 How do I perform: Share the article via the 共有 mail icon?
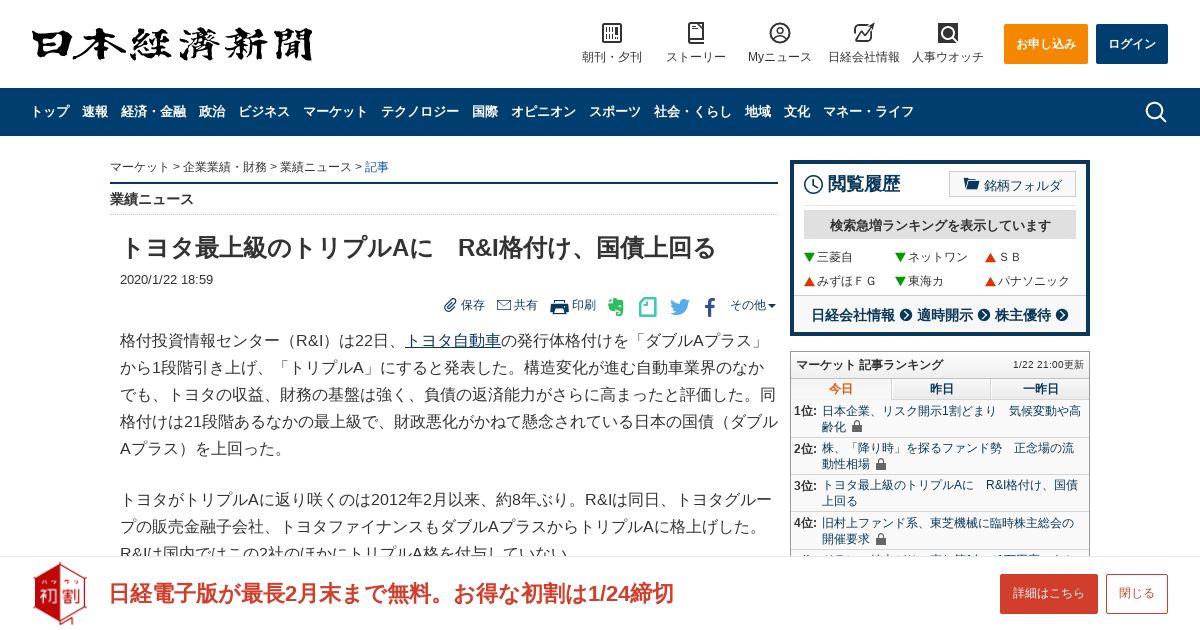click(517, 305)
